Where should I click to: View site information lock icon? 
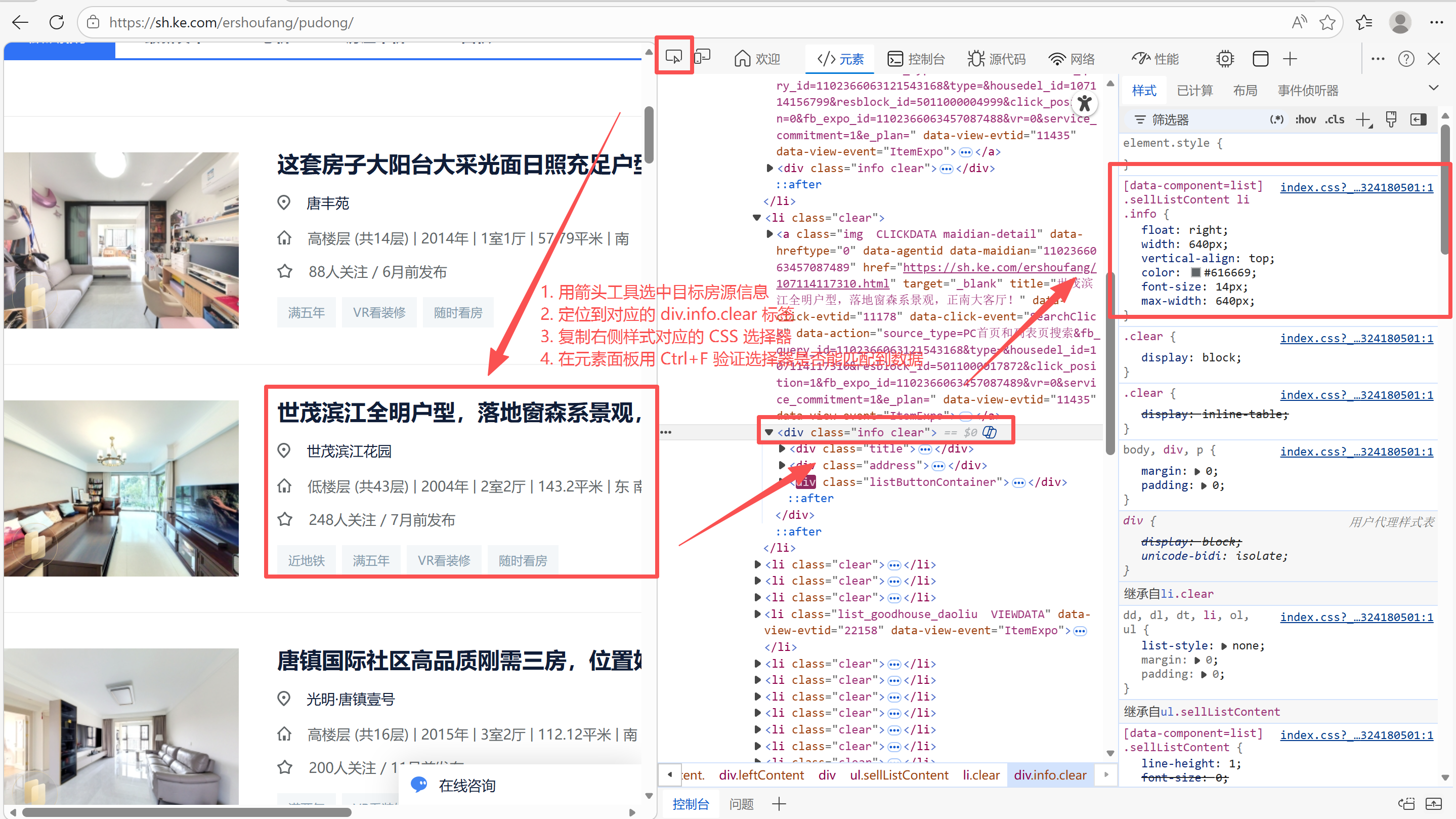[93, 23]
